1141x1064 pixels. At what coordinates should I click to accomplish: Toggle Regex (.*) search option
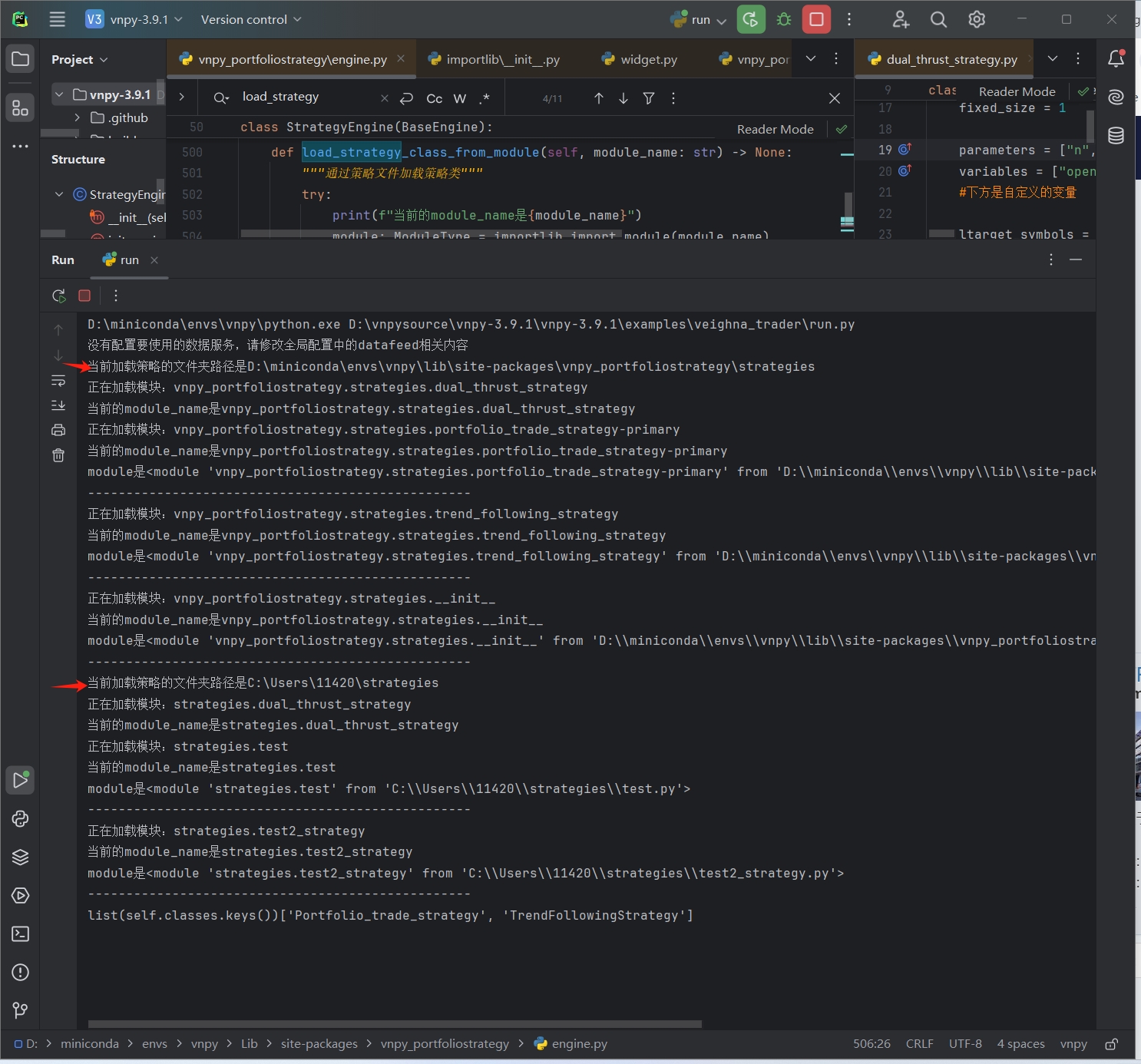pyautogui.click(x=485, y=98)
